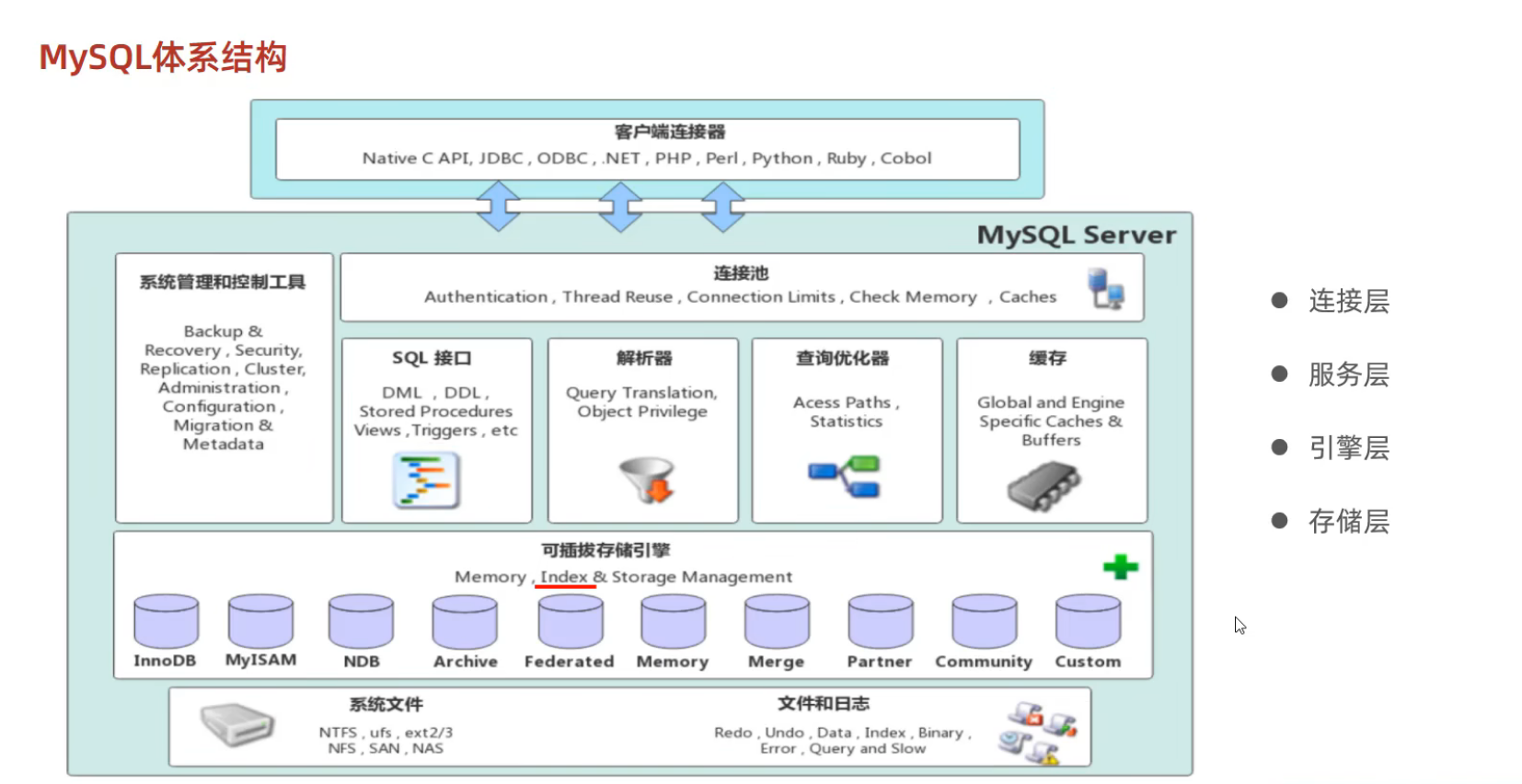Click the 'Query Translation, Object Privilege' text

tap(641, 402)
